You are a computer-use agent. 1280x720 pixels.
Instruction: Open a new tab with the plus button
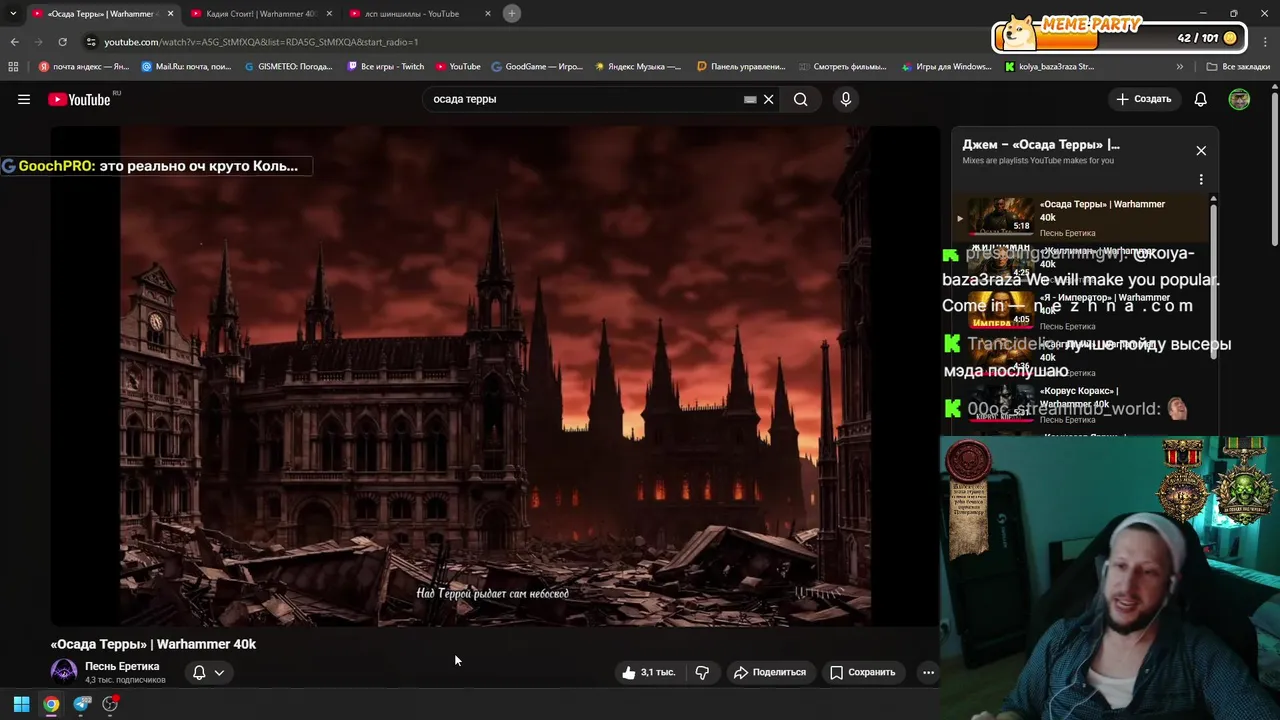[512, 13]
